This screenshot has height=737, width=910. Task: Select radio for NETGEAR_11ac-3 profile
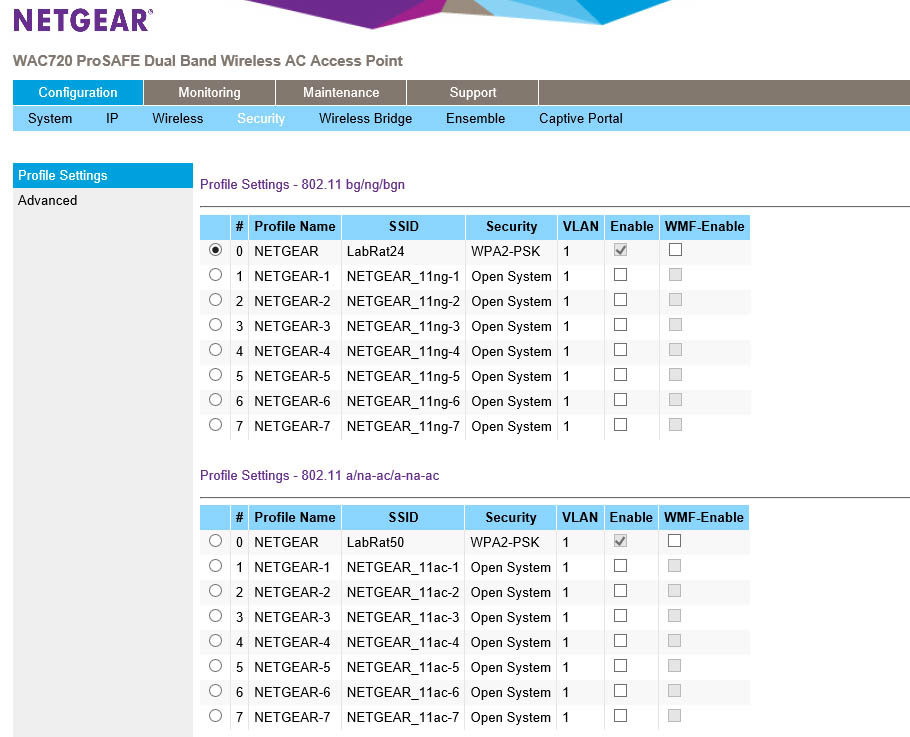click(215, 615)
